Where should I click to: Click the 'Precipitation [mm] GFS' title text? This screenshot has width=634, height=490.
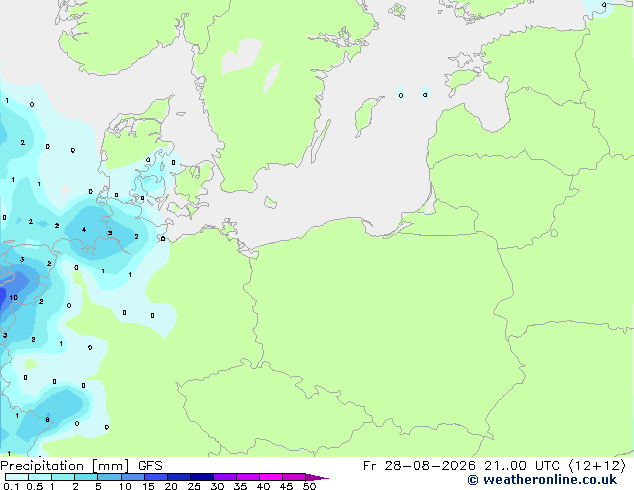[x=81, y=466]
